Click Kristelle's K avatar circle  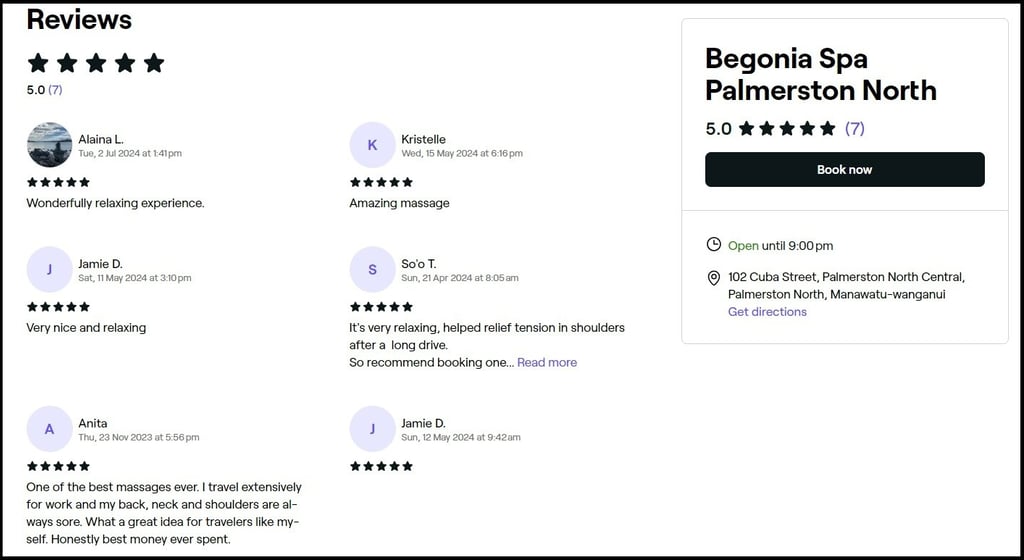click(372, 145)
